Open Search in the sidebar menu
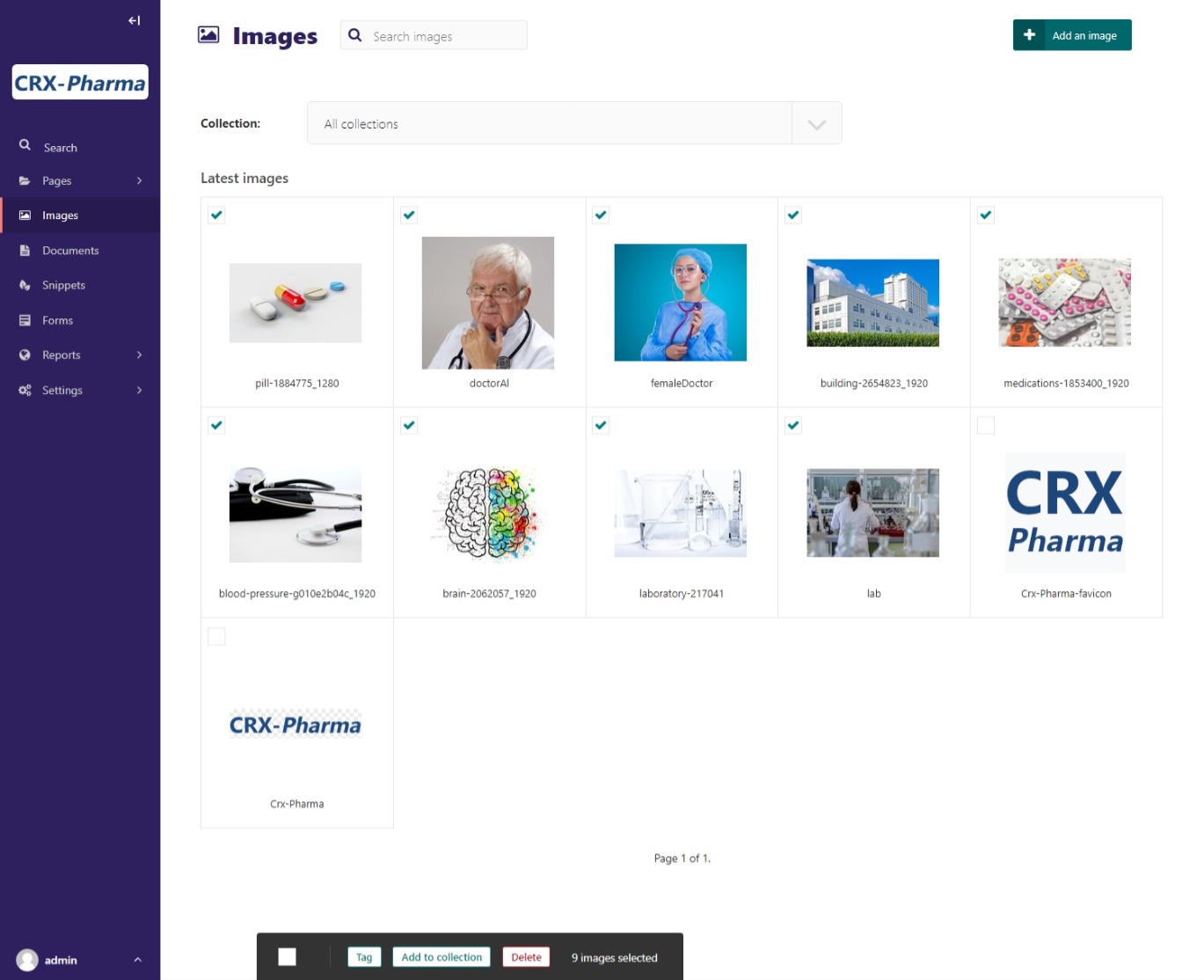This screenshot has width=1204, height=980. pyautogui.click(x=60, y=148)
